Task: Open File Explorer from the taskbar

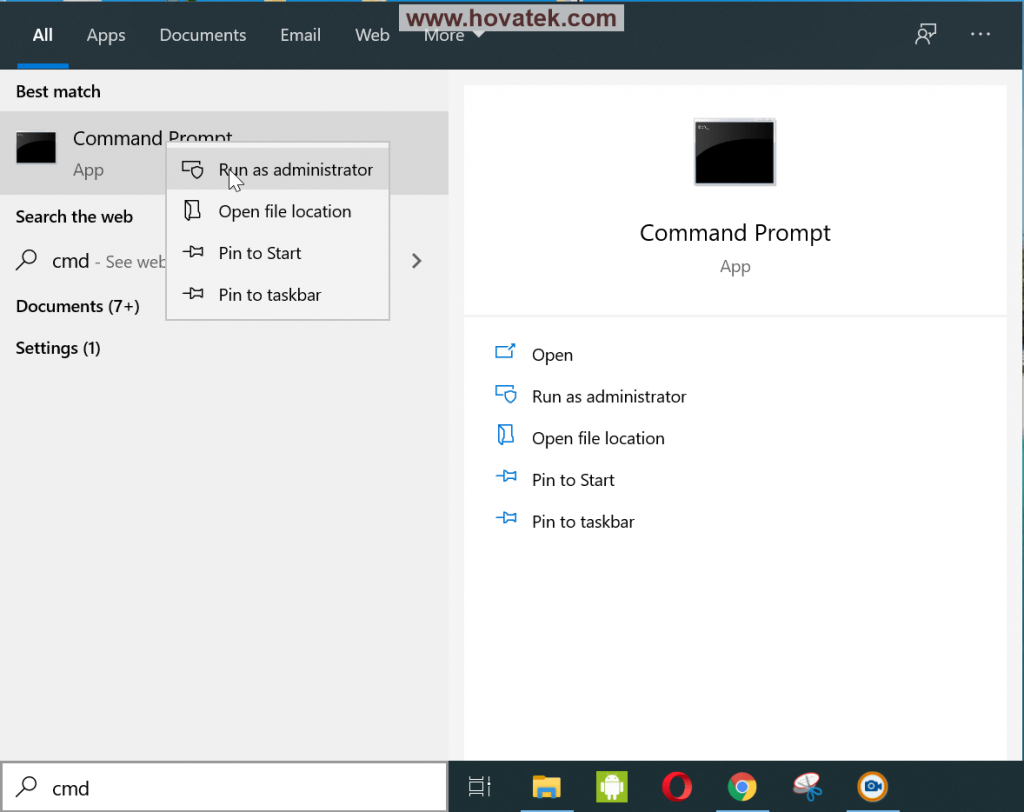Action: click(x=546, y=787)
